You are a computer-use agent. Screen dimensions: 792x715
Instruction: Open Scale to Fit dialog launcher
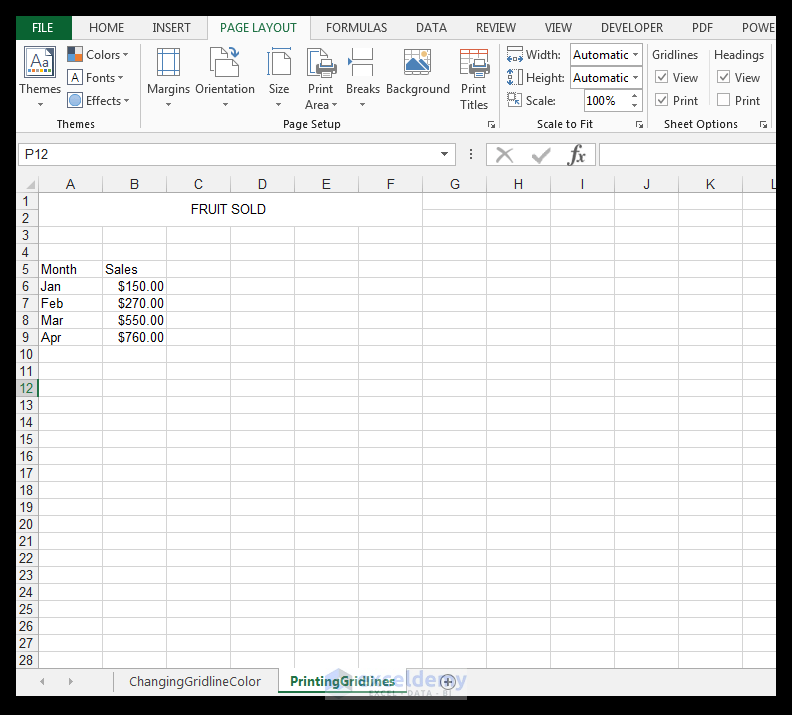(x=639, y=124)
